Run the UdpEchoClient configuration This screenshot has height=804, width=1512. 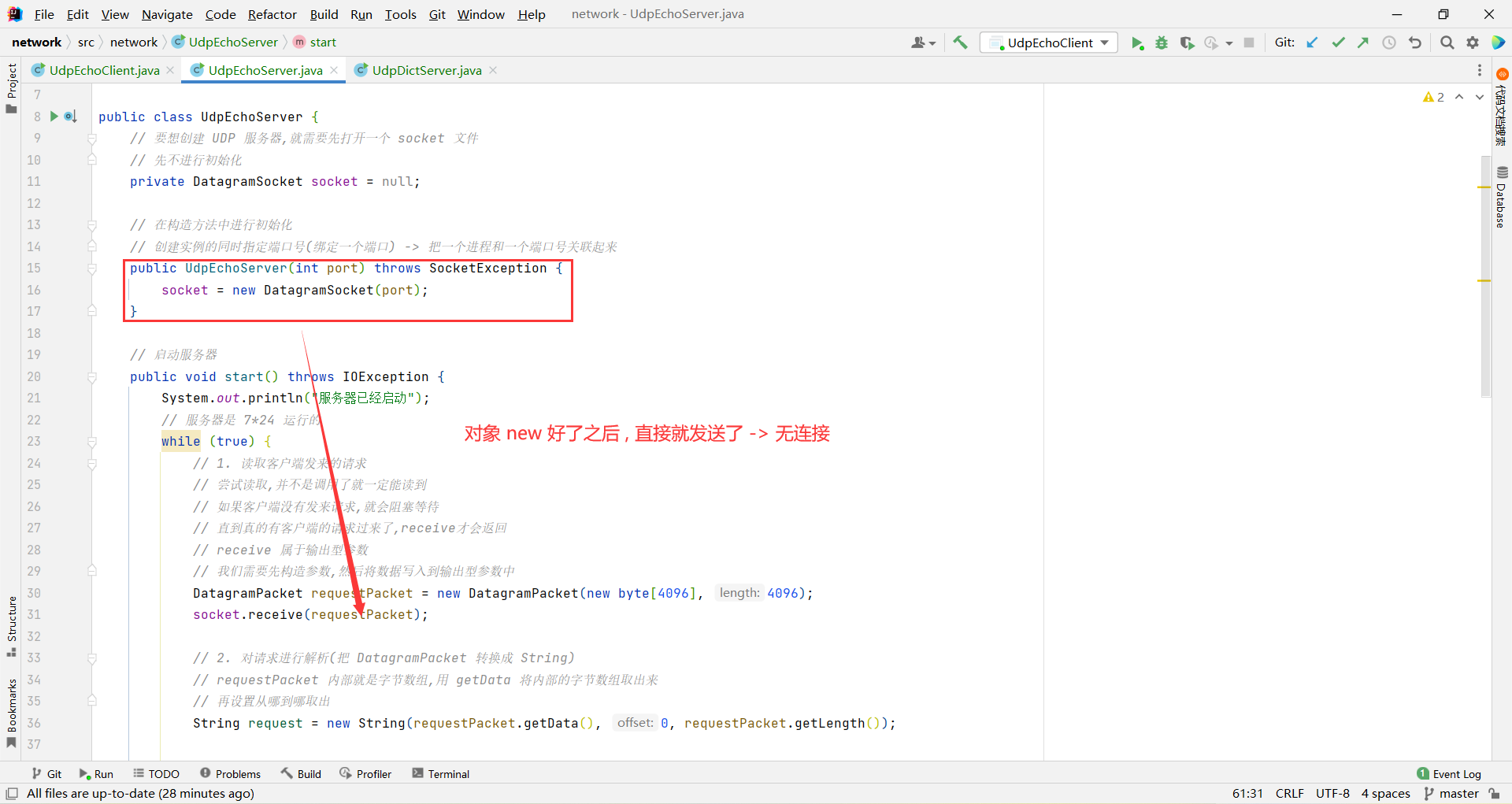click(x=1137, y=43)
